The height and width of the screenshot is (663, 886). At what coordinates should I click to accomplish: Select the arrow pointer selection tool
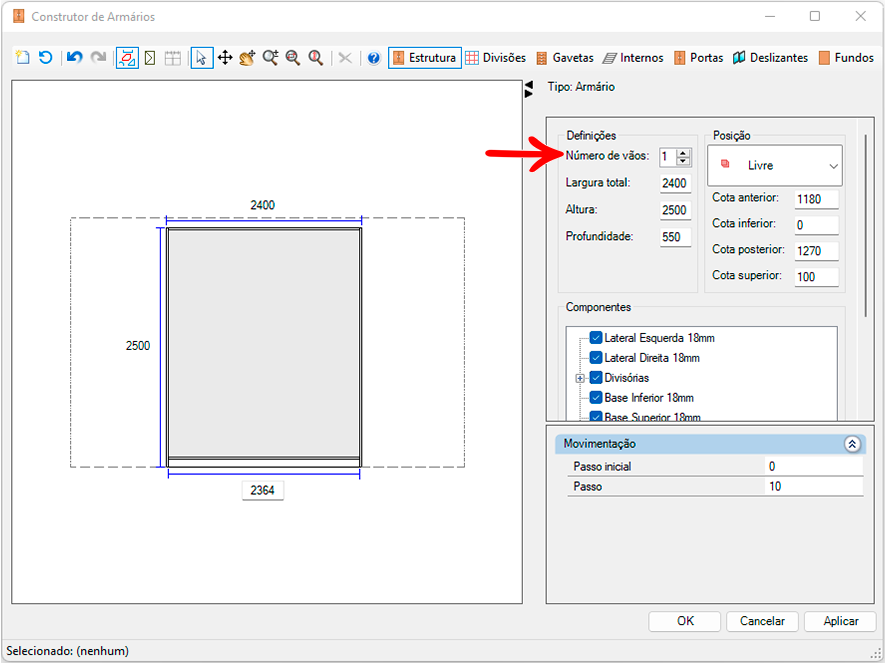point(202,58)
